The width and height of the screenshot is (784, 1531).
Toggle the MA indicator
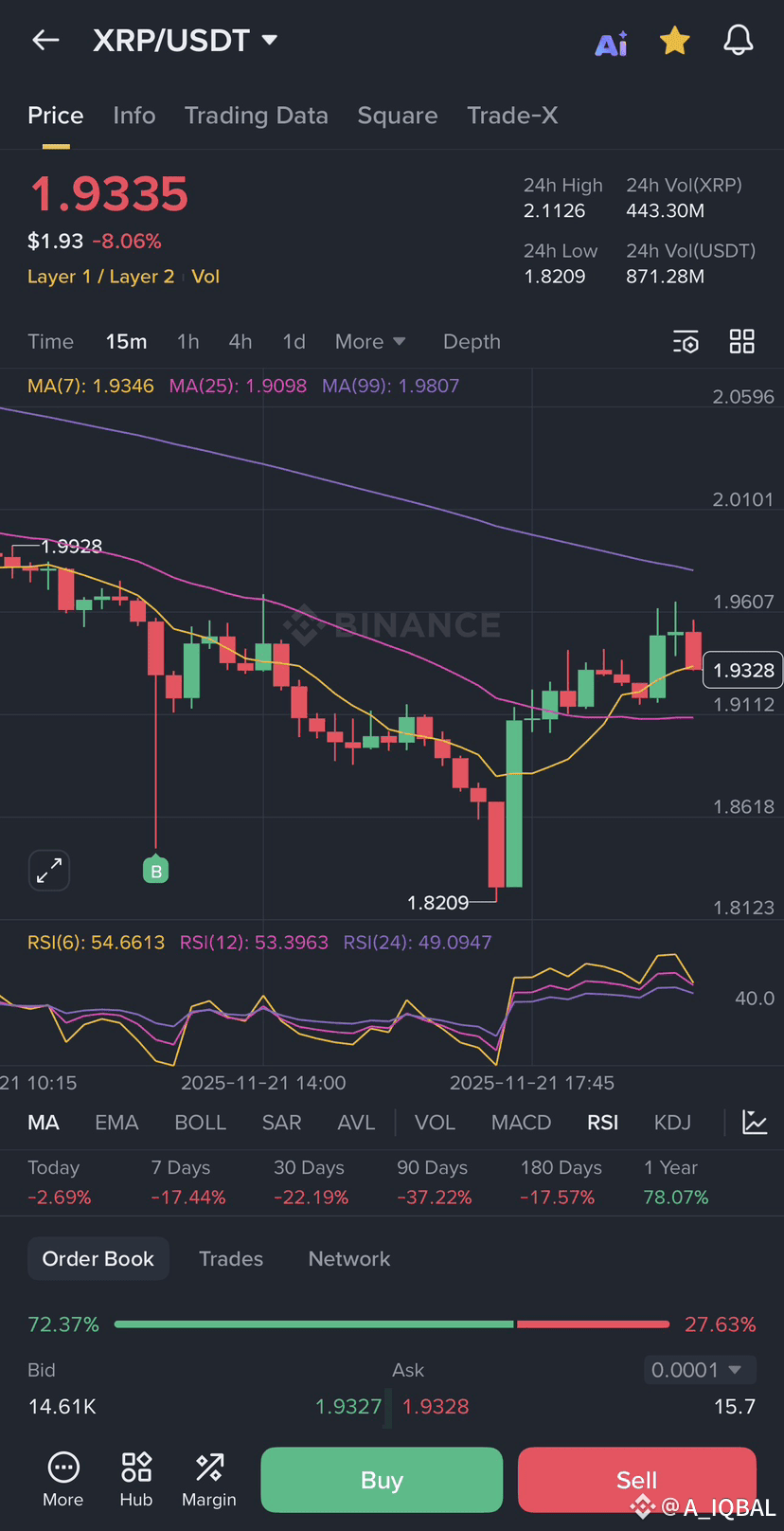pos(44,1123)
